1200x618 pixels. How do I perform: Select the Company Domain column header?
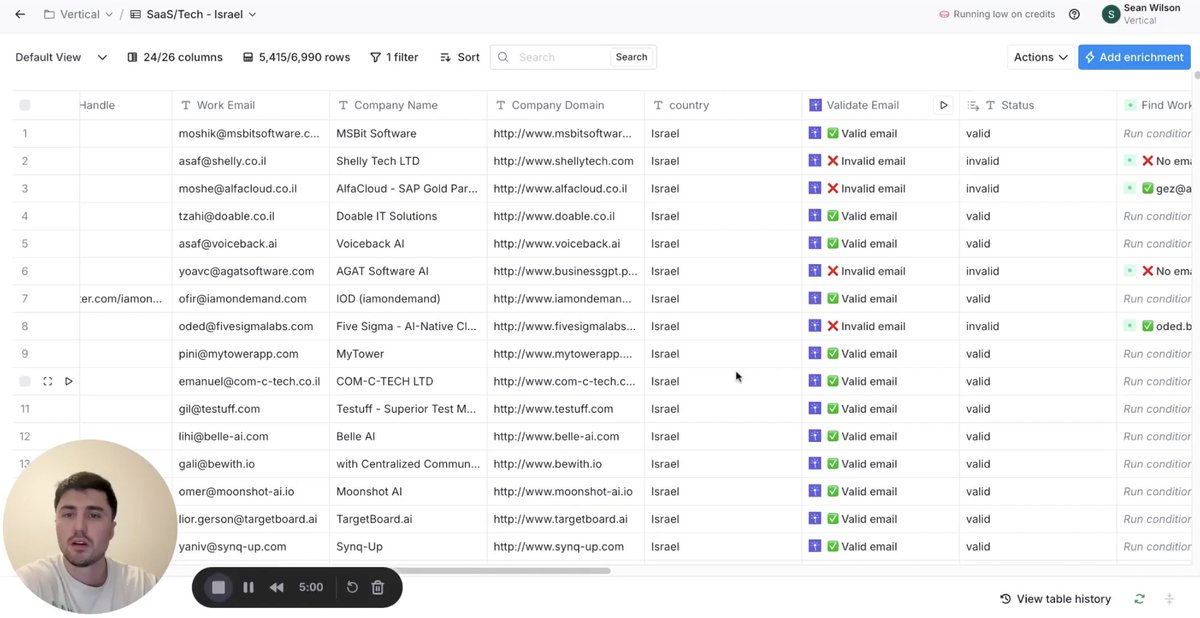[x=566, y=105]
